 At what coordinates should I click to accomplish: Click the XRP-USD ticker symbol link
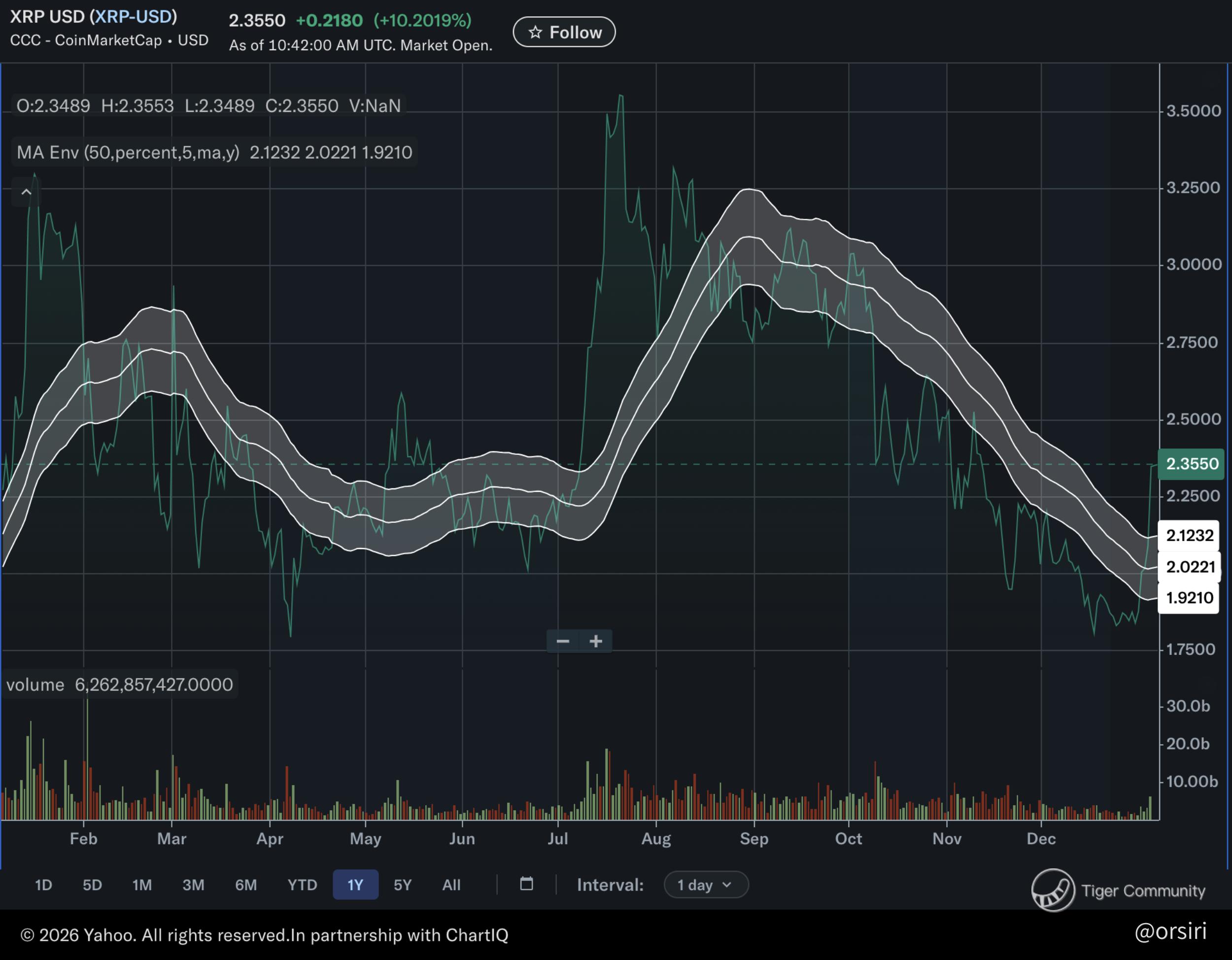tap(133, 16)
